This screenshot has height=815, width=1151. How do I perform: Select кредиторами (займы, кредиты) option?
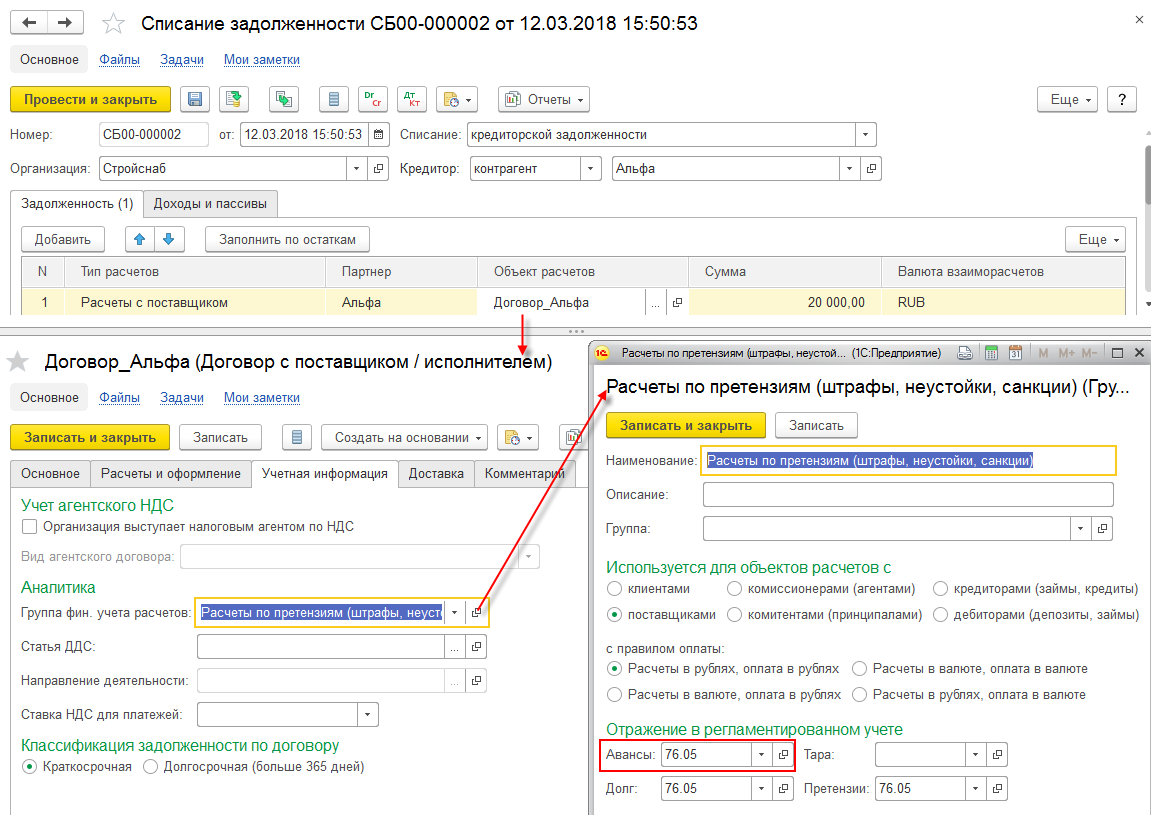940,589
